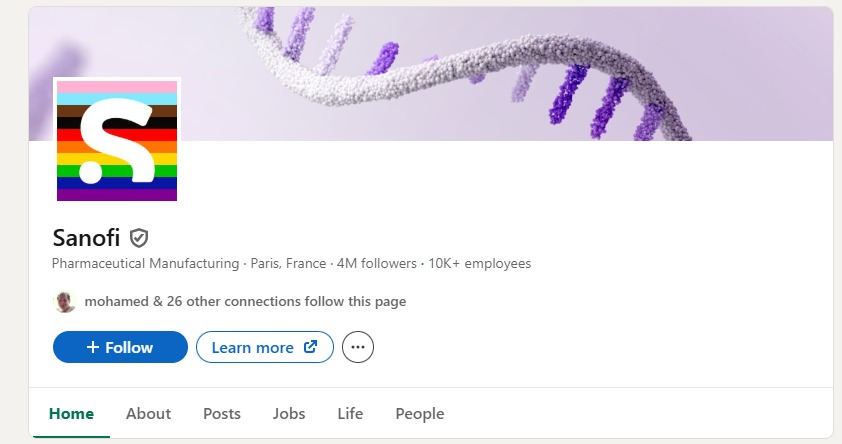The image size is (842, 444).
Task: Go to the Posts tab
Action: pyautogui.click(x=222, y=413)
